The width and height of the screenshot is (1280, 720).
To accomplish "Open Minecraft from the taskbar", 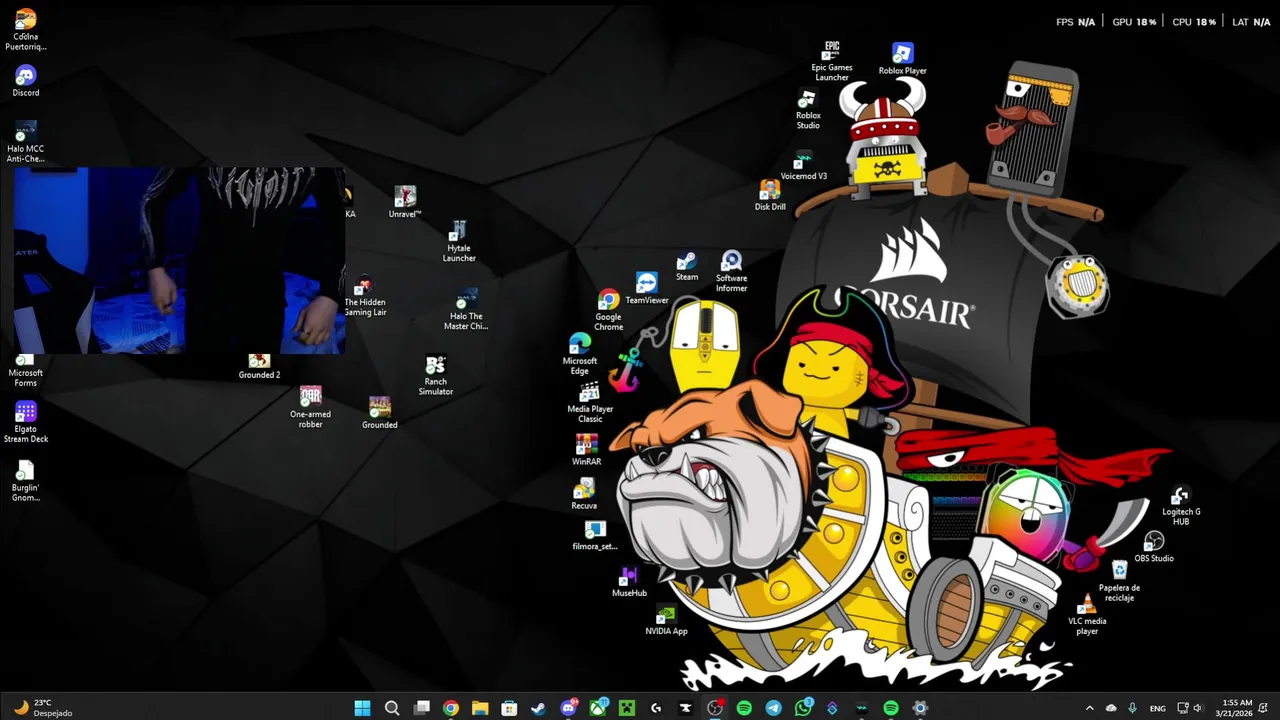I will 627,708.
